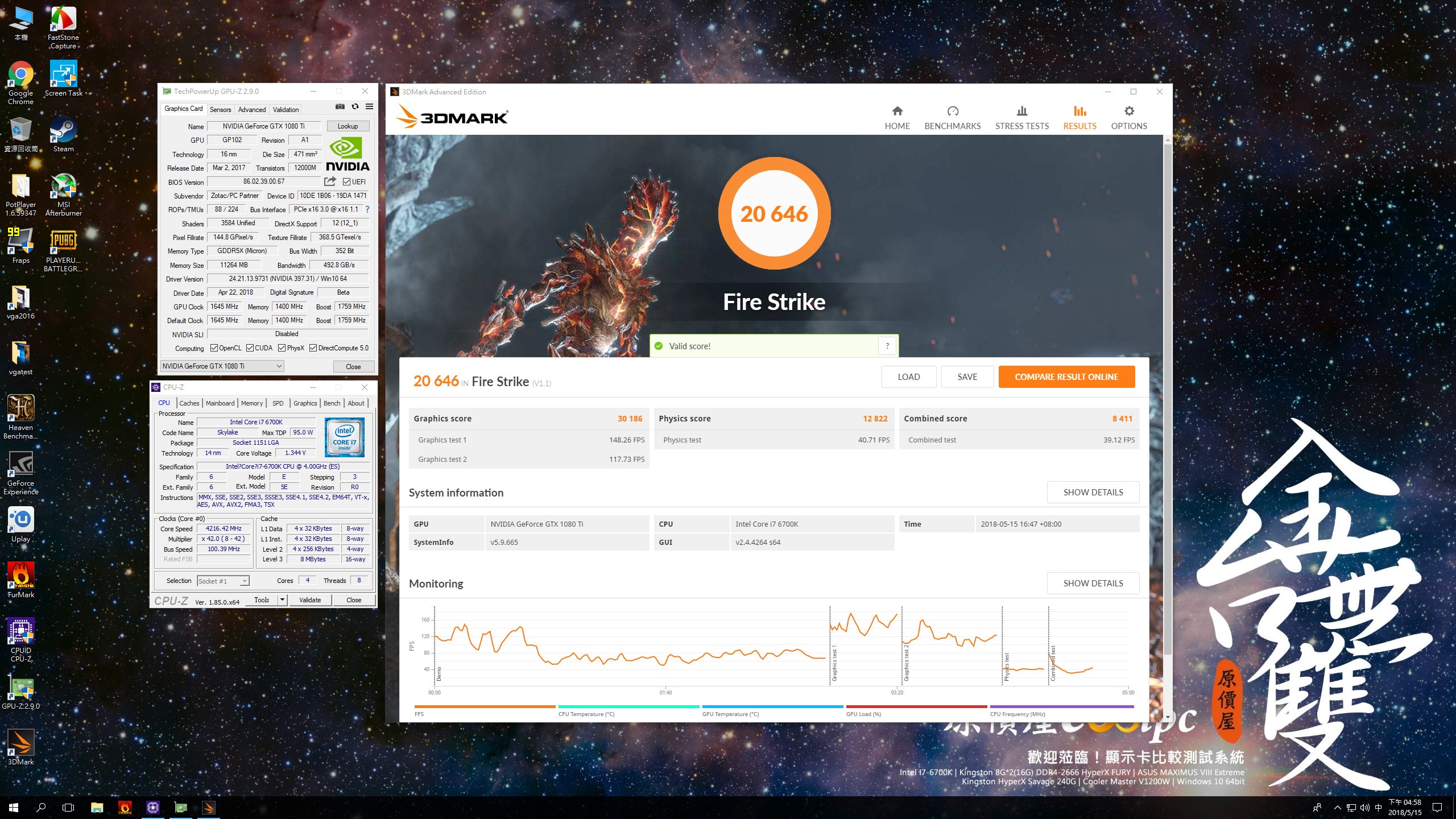Screen dimensions: 1456x819
Task: Go to 3DMark HOME
Action: point(897,118)
